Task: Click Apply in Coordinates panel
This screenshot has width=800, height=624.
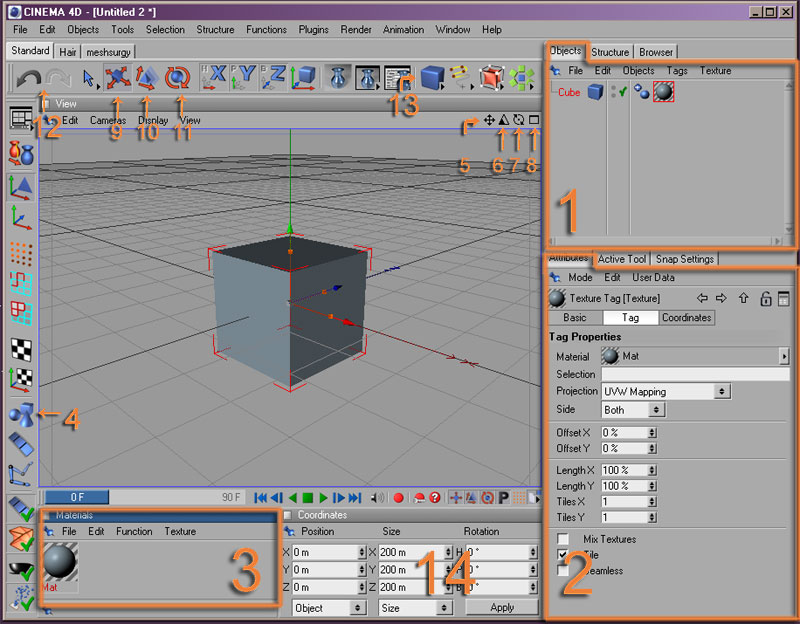Action: pyautogui.click(x=502, y=607)
